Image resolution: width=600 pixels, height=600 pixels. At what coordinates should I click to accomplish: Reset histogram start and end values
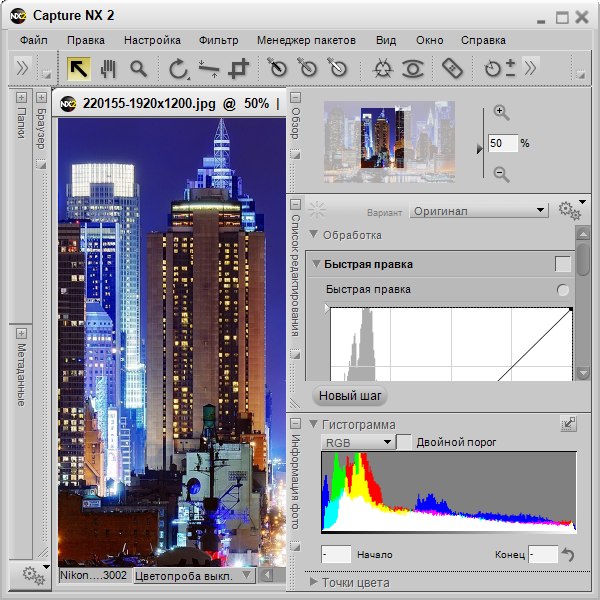pos(568,554)
